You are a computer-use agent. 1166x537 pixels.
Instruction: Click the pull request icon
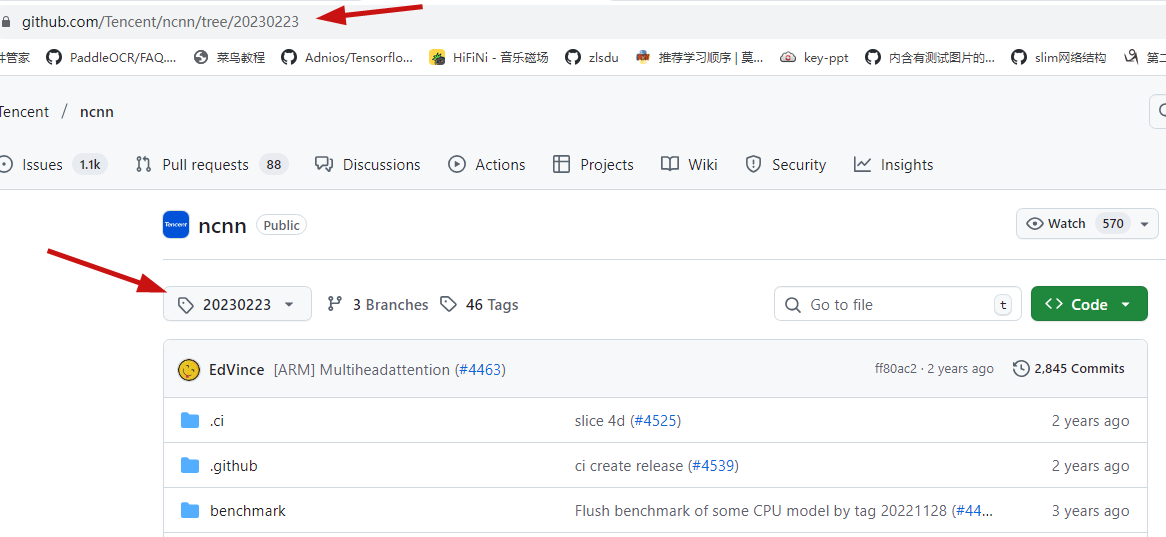click(x=144, y=164)
